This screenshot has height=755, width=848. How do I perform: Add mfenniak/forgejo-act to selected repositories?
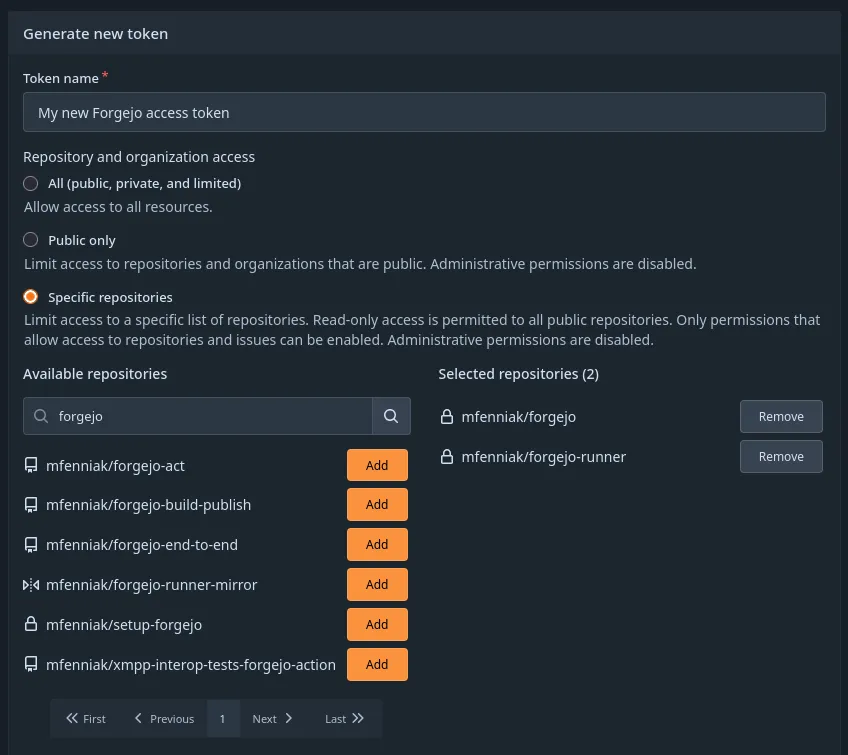coord(377,464)
